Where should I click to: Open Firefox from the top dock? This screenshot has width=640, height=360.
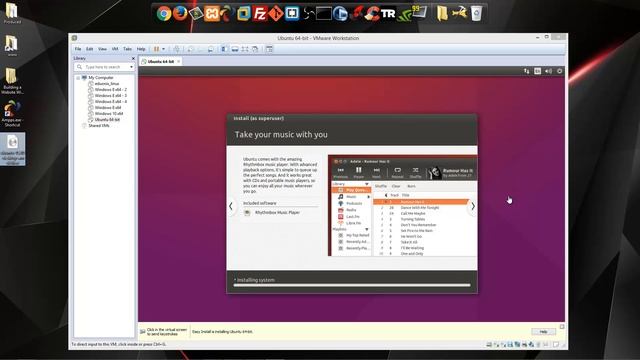point(180,13)
